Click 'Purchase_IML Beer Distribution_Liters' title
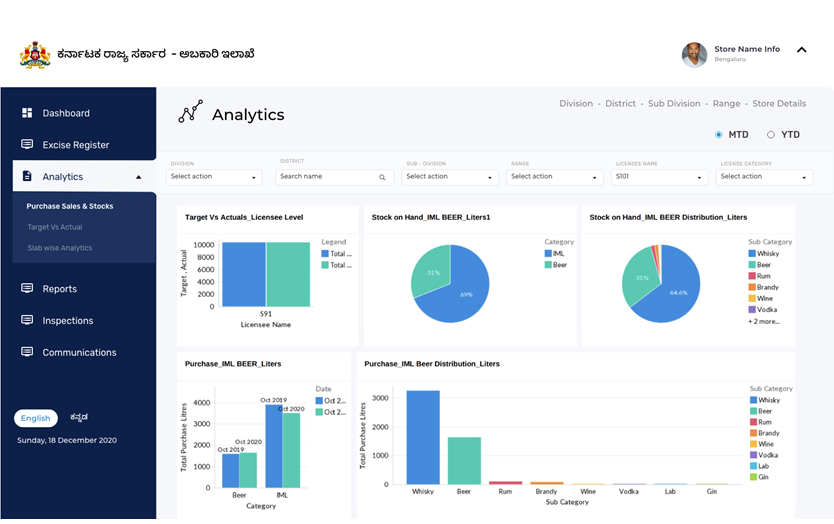 432,364
